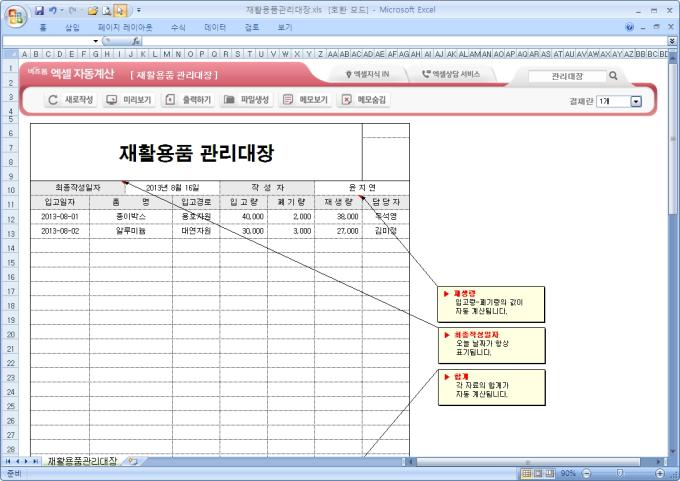
Task: Click the vertical scrollbar thumb
Action: 673,139
